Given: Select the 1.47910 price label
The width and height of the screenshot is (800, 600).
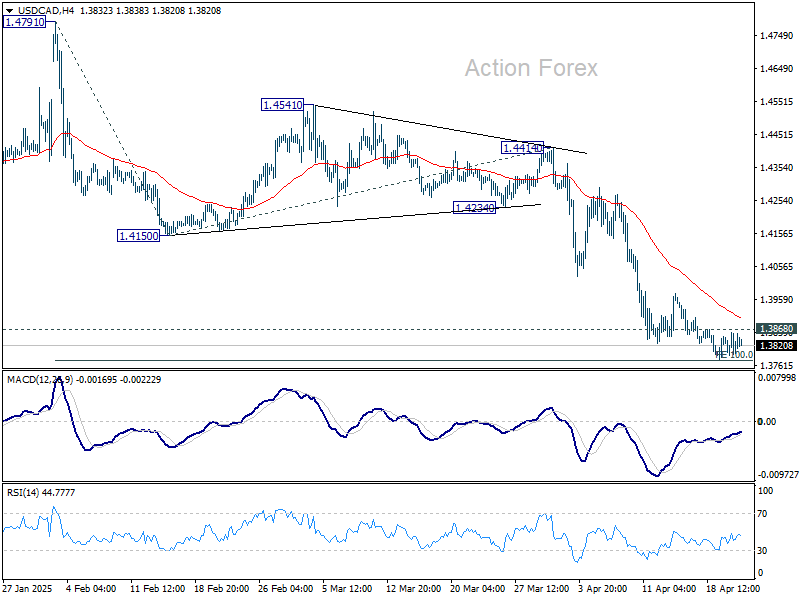Looking at the screenshot, I should pos(24,22).
